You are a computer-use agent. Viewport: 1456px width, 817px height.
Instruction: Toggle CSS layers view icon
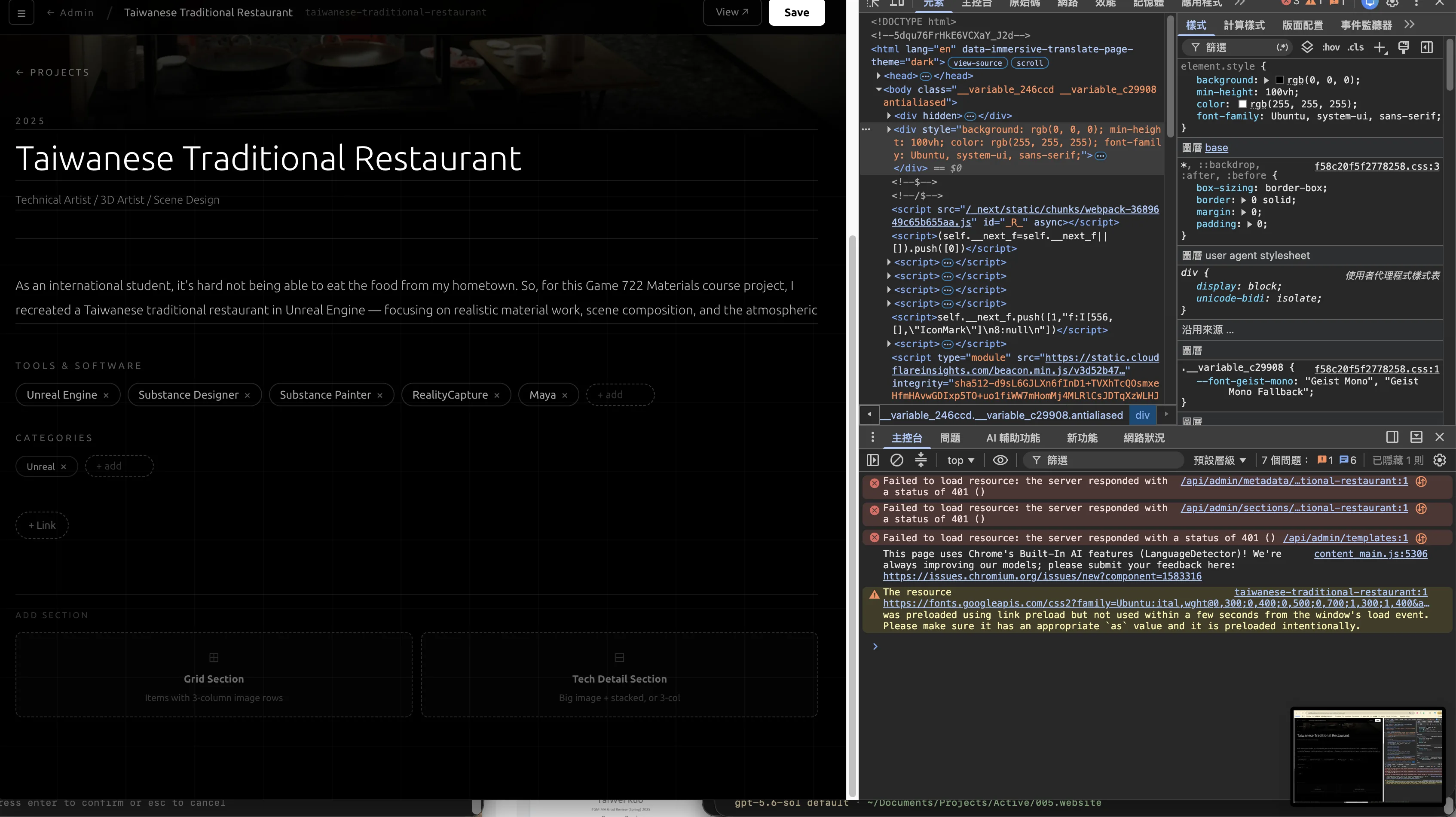coord(1307,47)
